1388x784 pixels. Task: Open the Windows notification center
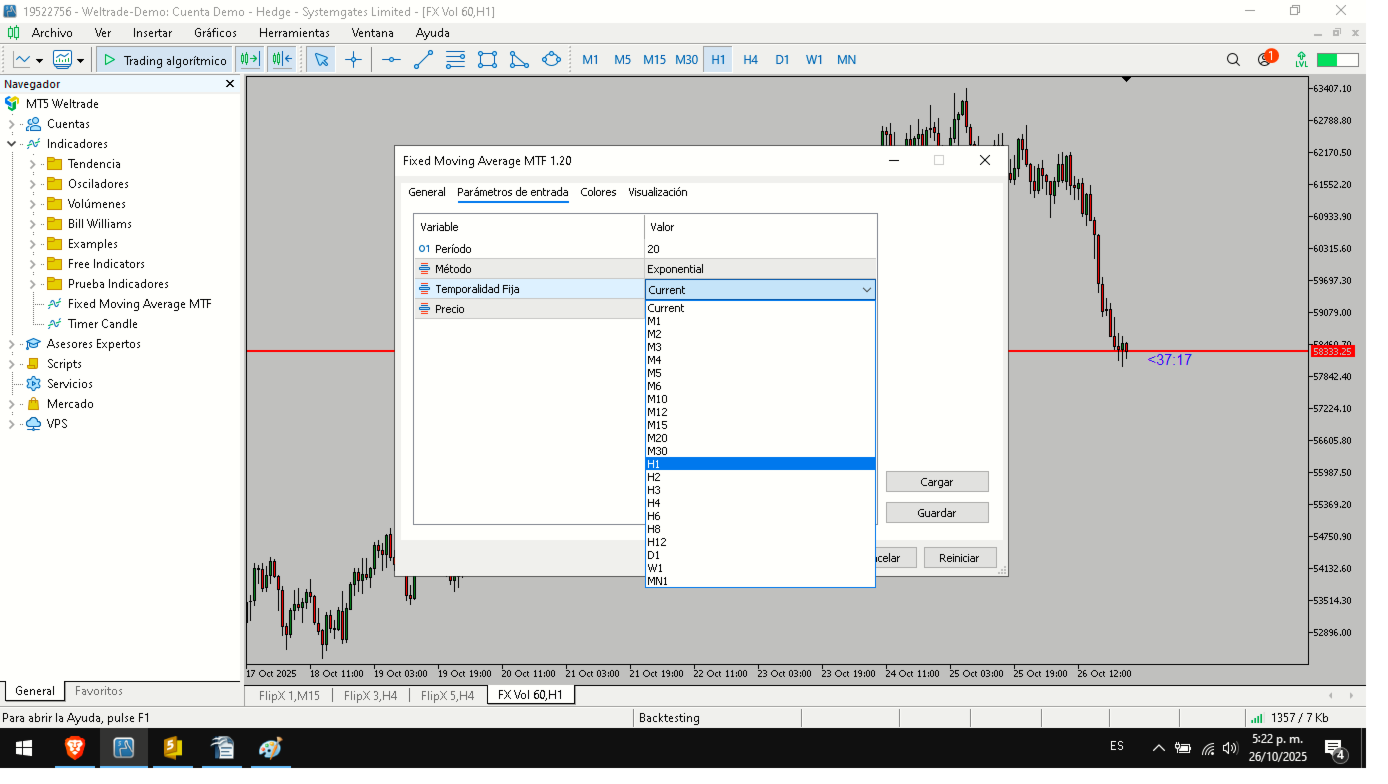click(1335, 748)
